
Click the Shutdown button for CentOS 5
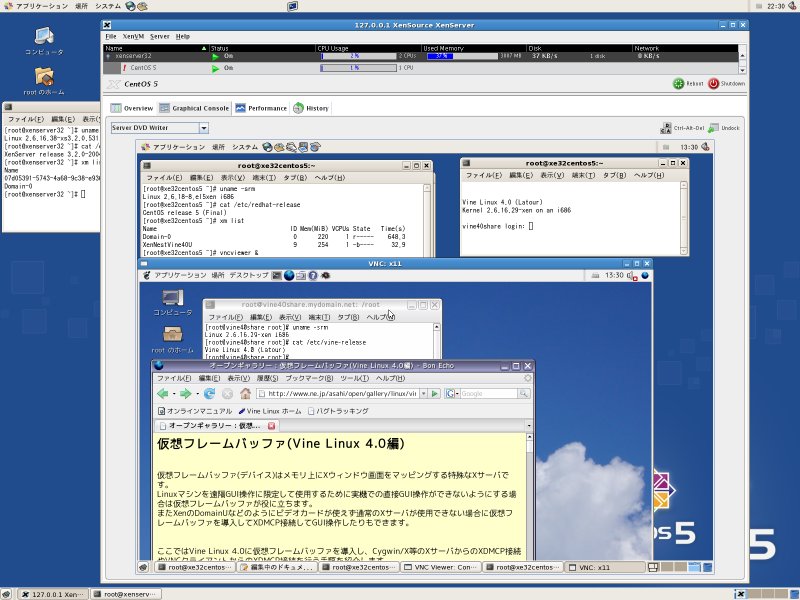727,84
